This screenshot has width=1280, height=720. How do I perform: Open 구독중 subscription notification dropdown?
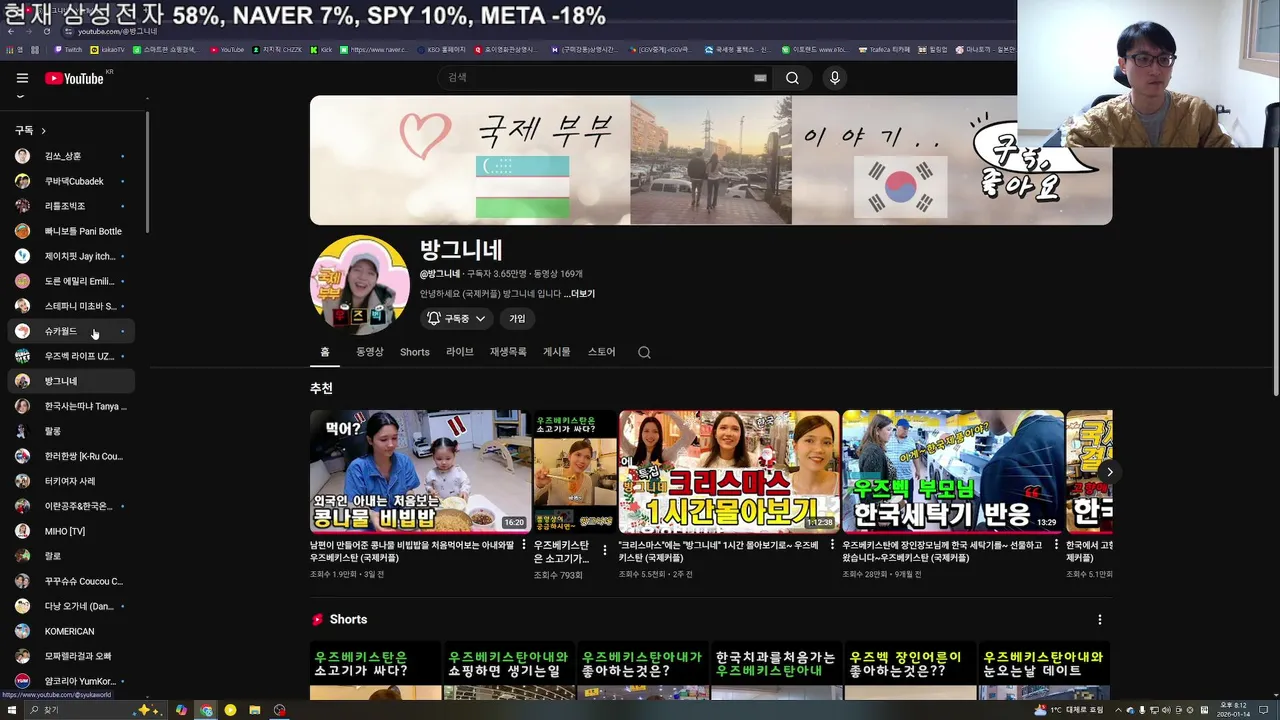click(456, 319)
